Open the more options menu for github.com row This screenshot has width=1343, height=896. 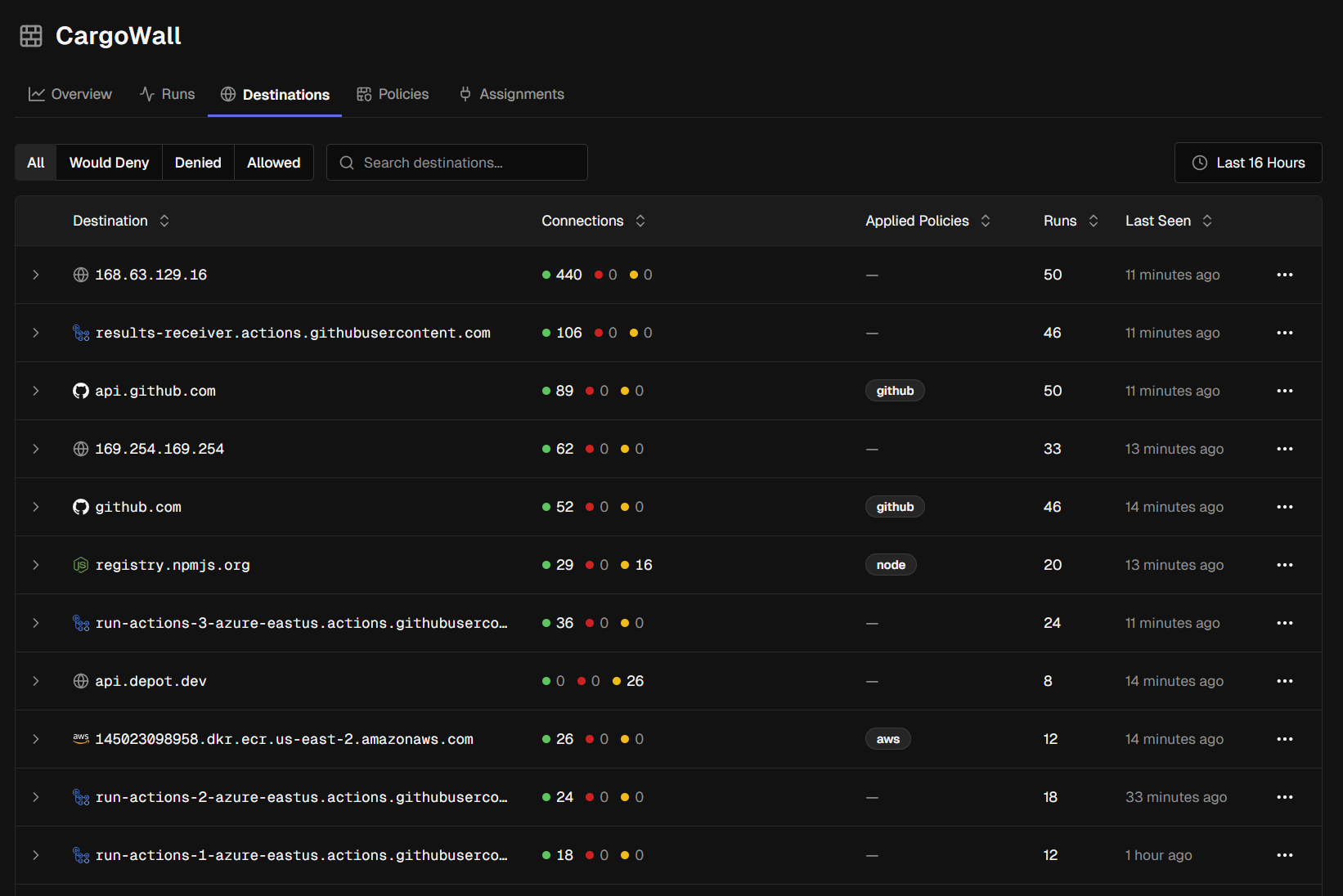(x=1284, y=507)
